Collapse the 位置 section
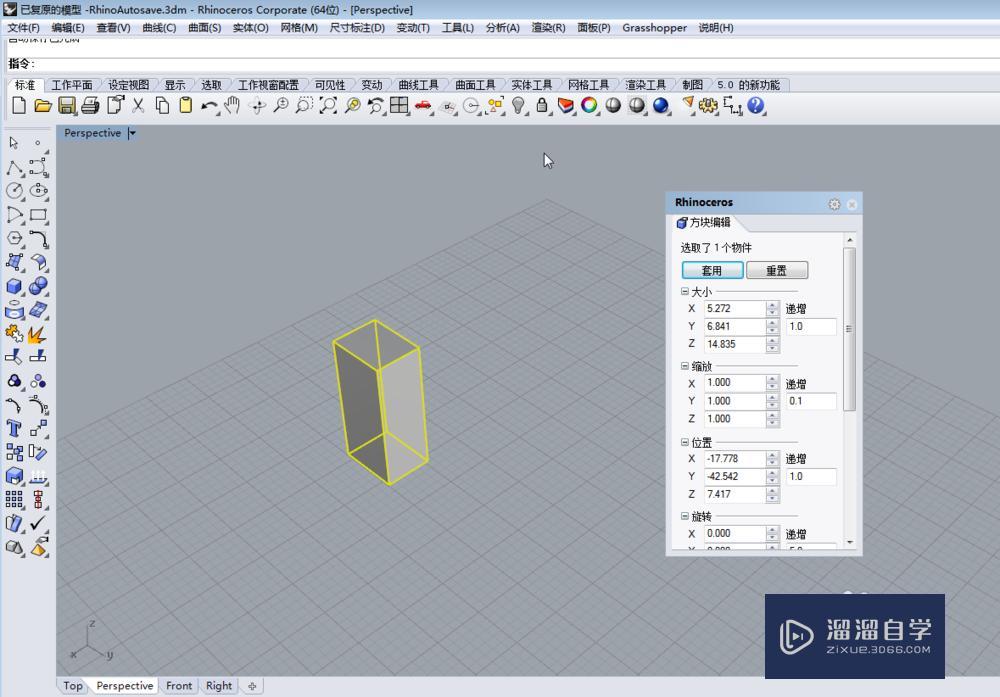 pyautogui.click(x=685, y=442)
